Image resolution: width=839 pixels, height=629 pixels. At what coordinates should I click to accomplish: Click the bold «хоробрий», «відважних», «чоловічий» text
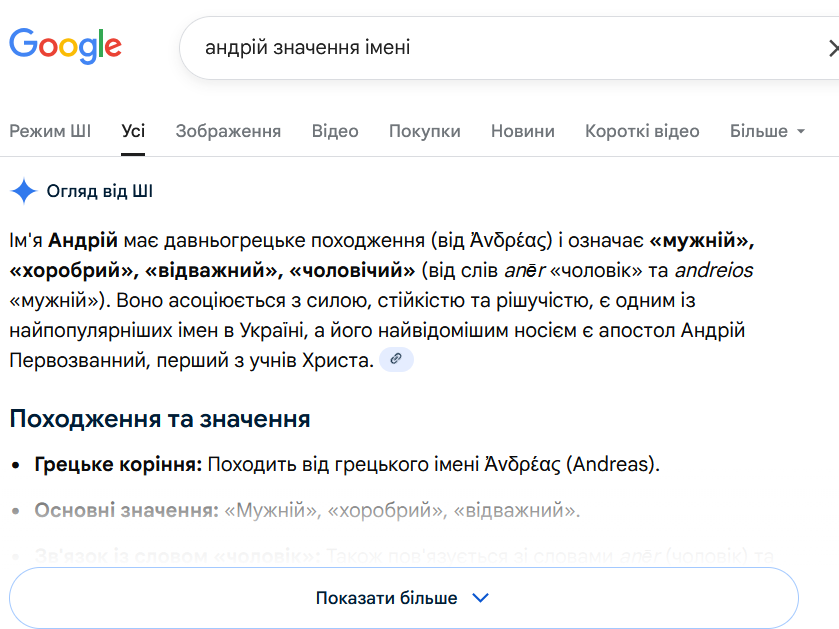[212, 271]
